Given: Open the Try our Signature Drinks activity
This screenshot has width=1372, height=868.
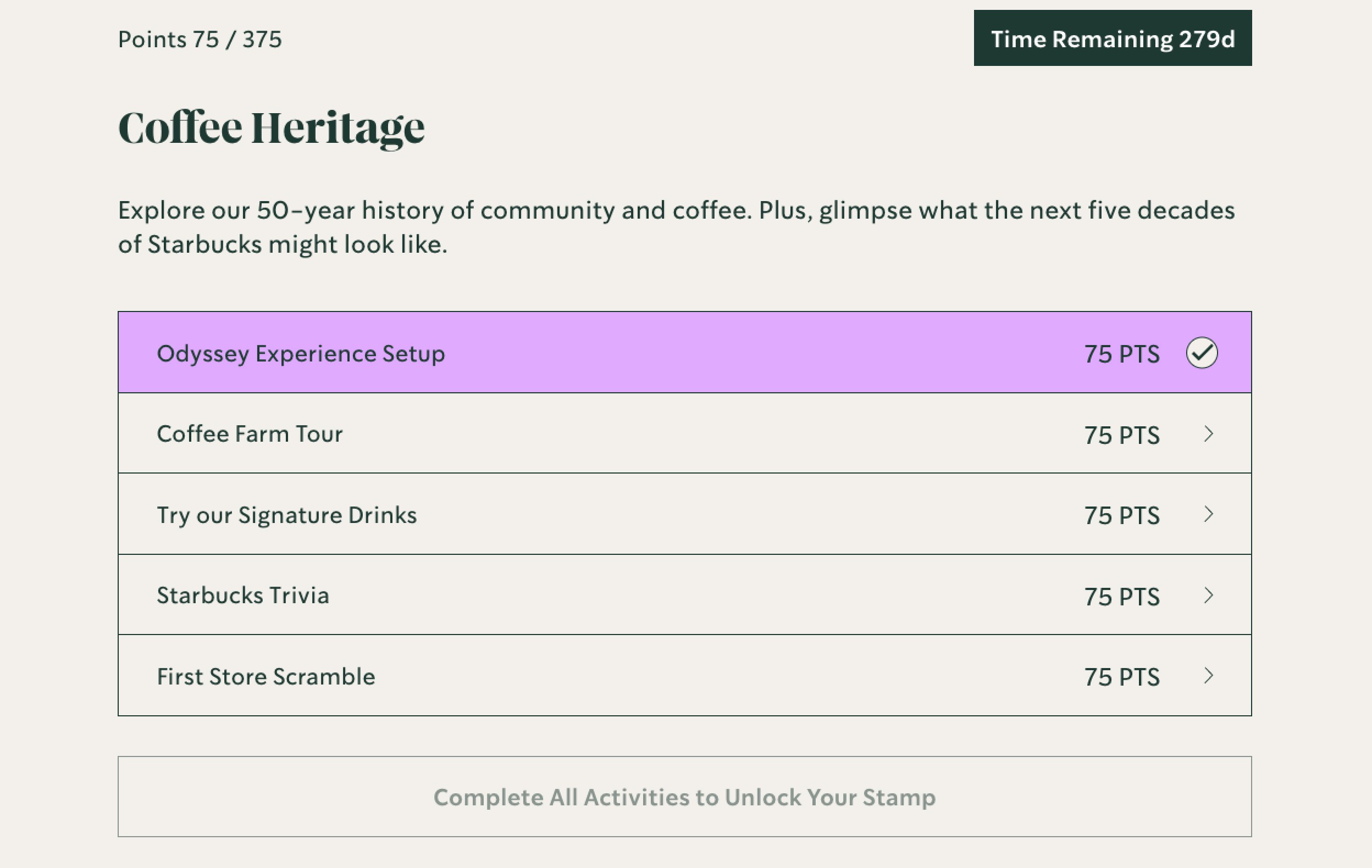Looking at the screenshot, I should (x=286, y=515).
